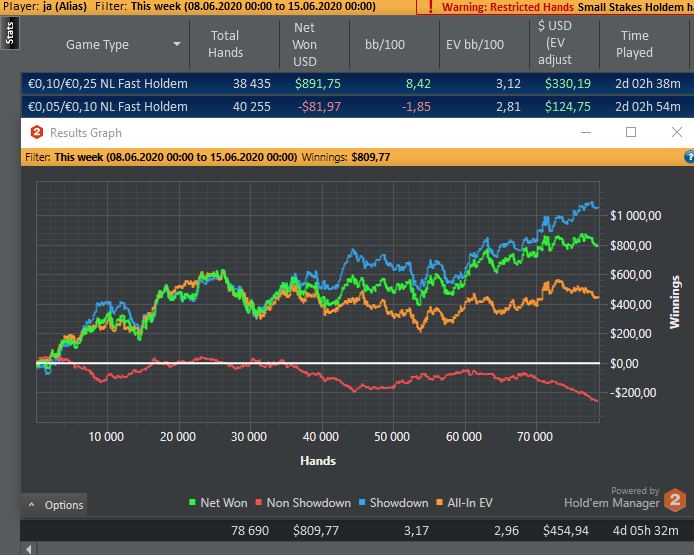The image size is (694, 555).
Task: Sort by Total Hands column header
Action: (225, 44)
